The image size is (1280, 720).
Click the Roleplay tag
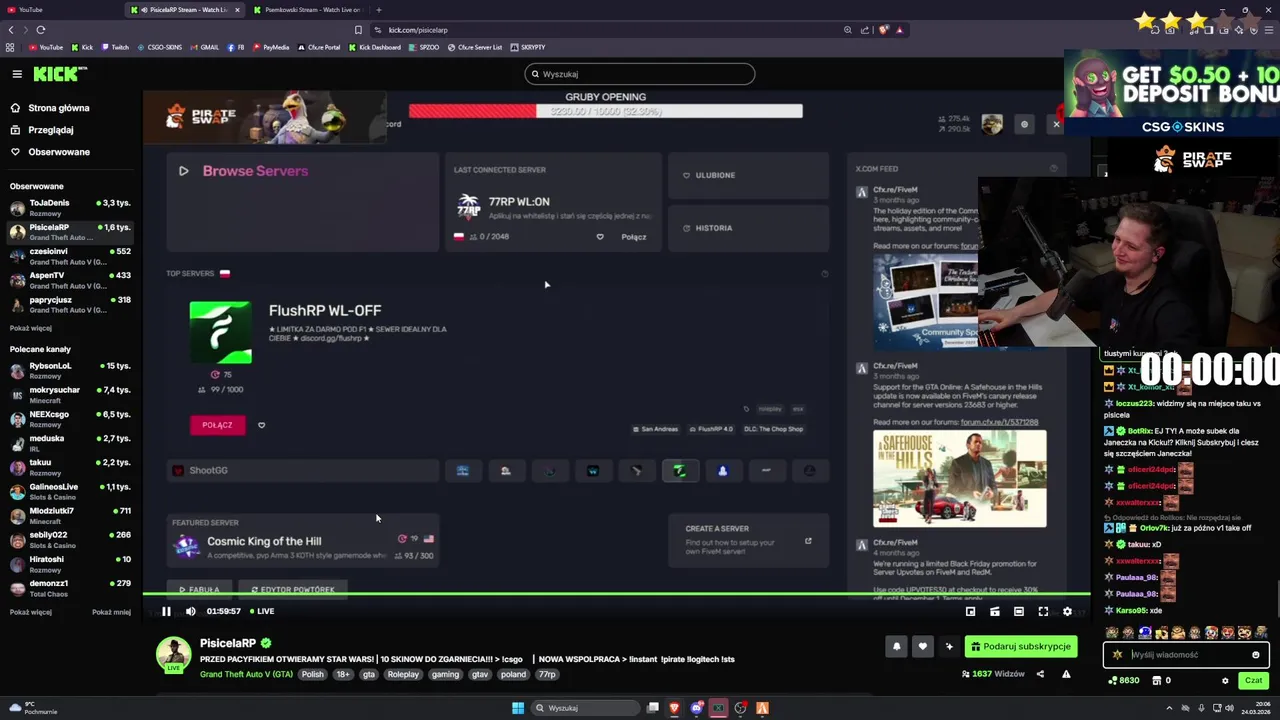point(403,674)
